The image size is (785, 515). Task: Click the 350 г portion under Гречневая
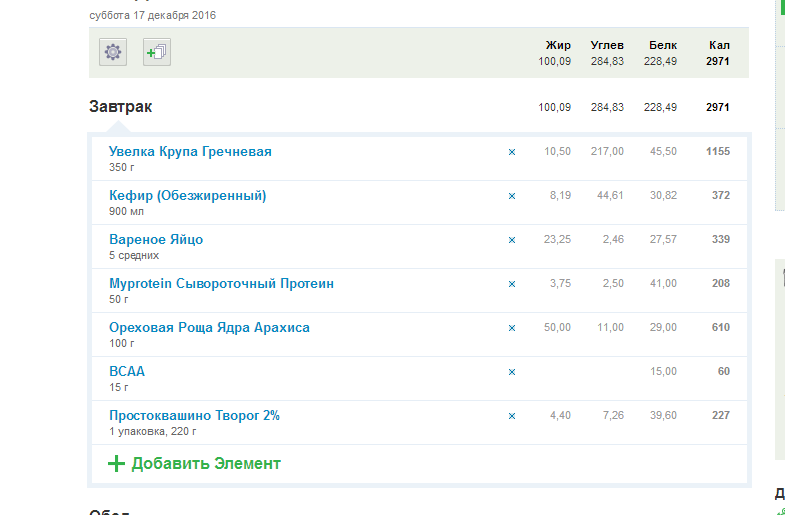[x=122, y=168]
